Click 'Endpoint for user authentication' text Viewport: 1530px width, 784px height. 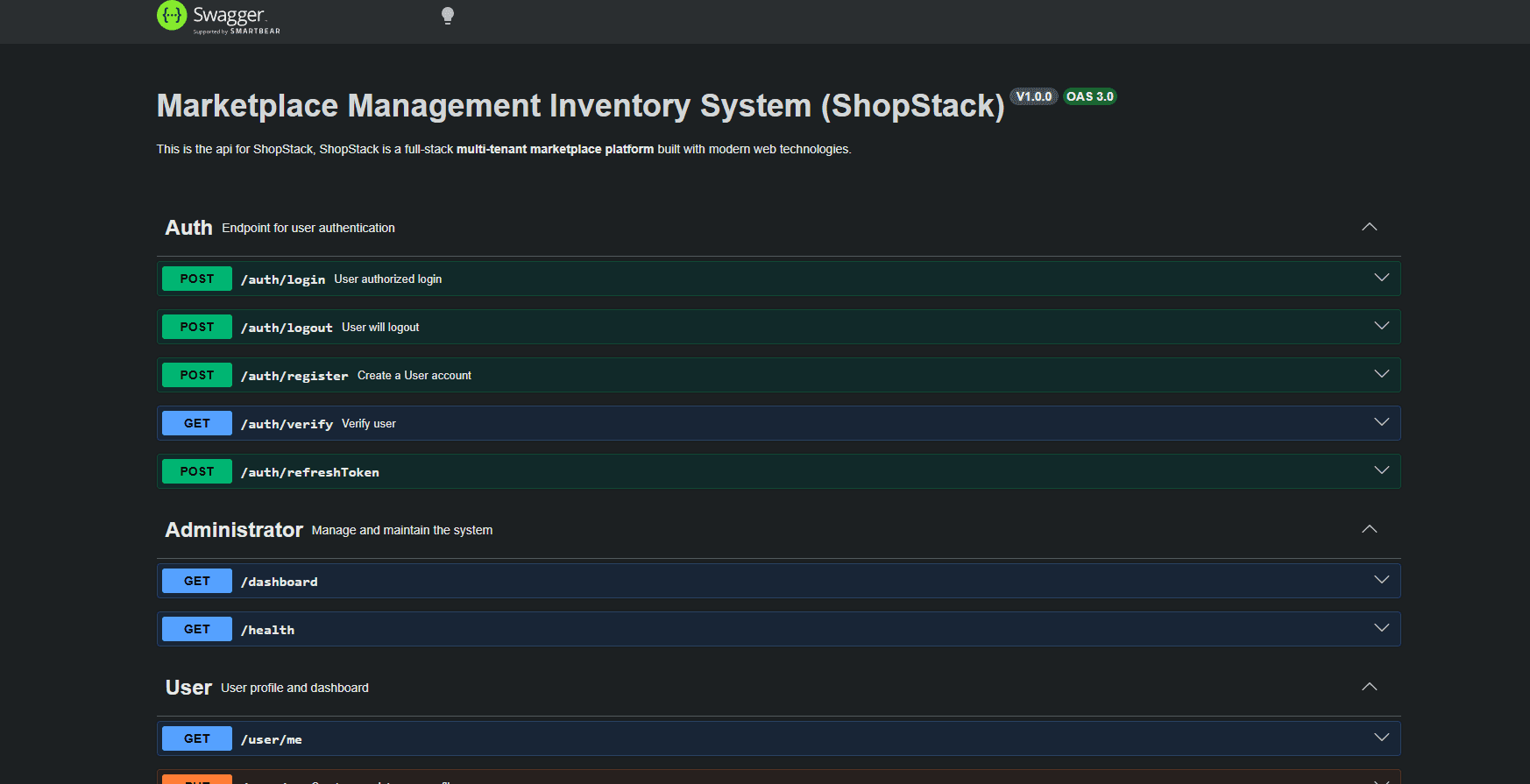[x=308, y=228]
